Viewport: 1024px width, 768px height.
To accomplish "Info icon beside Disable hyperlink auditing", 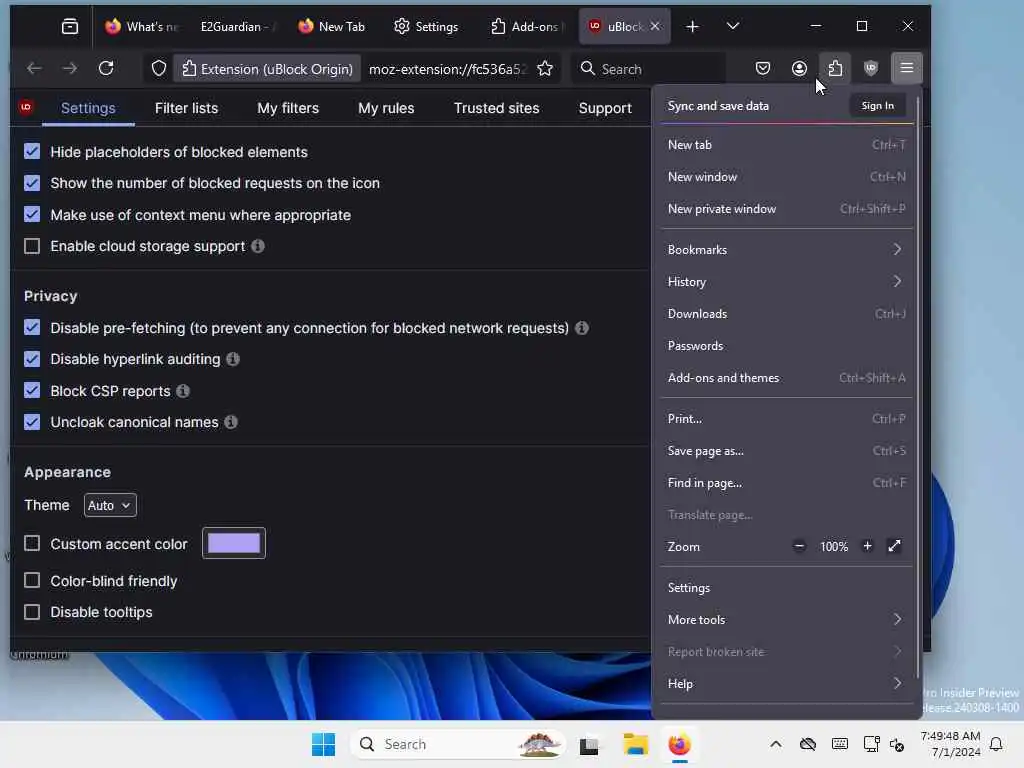I will (233, 359).
